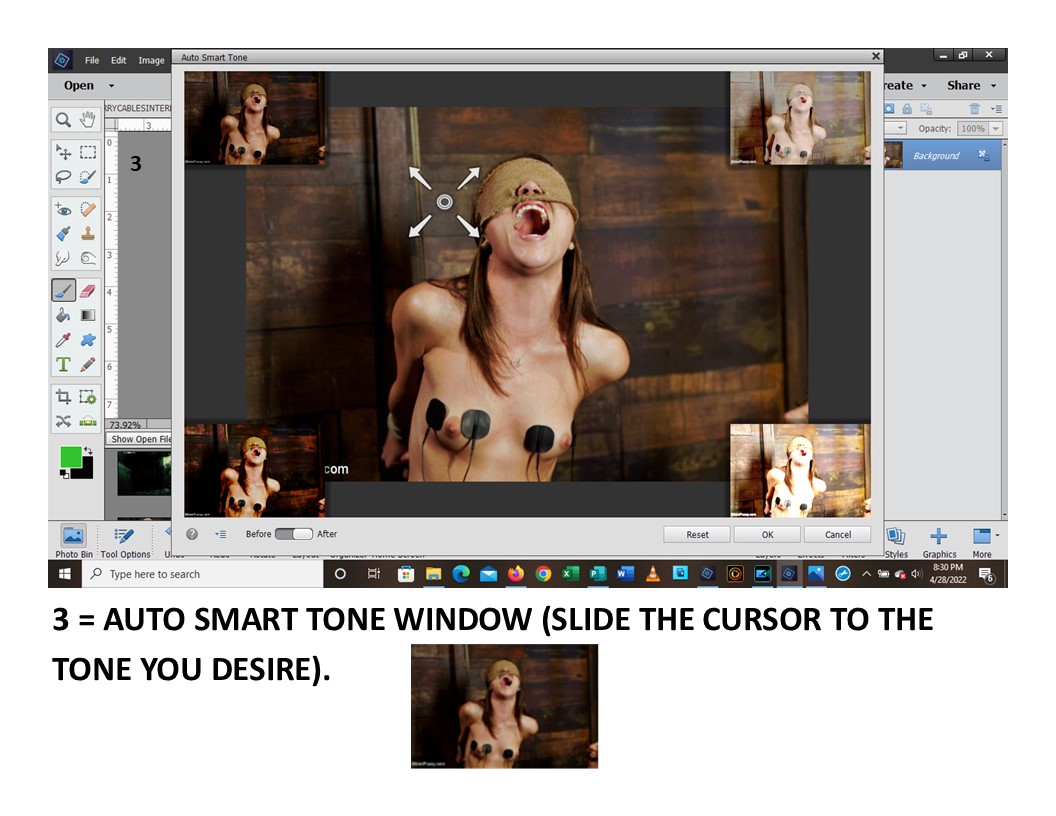Expand the layer Opacity dropdown
This screenshot has width=1056, height=816.
click(x=992, y=129)
